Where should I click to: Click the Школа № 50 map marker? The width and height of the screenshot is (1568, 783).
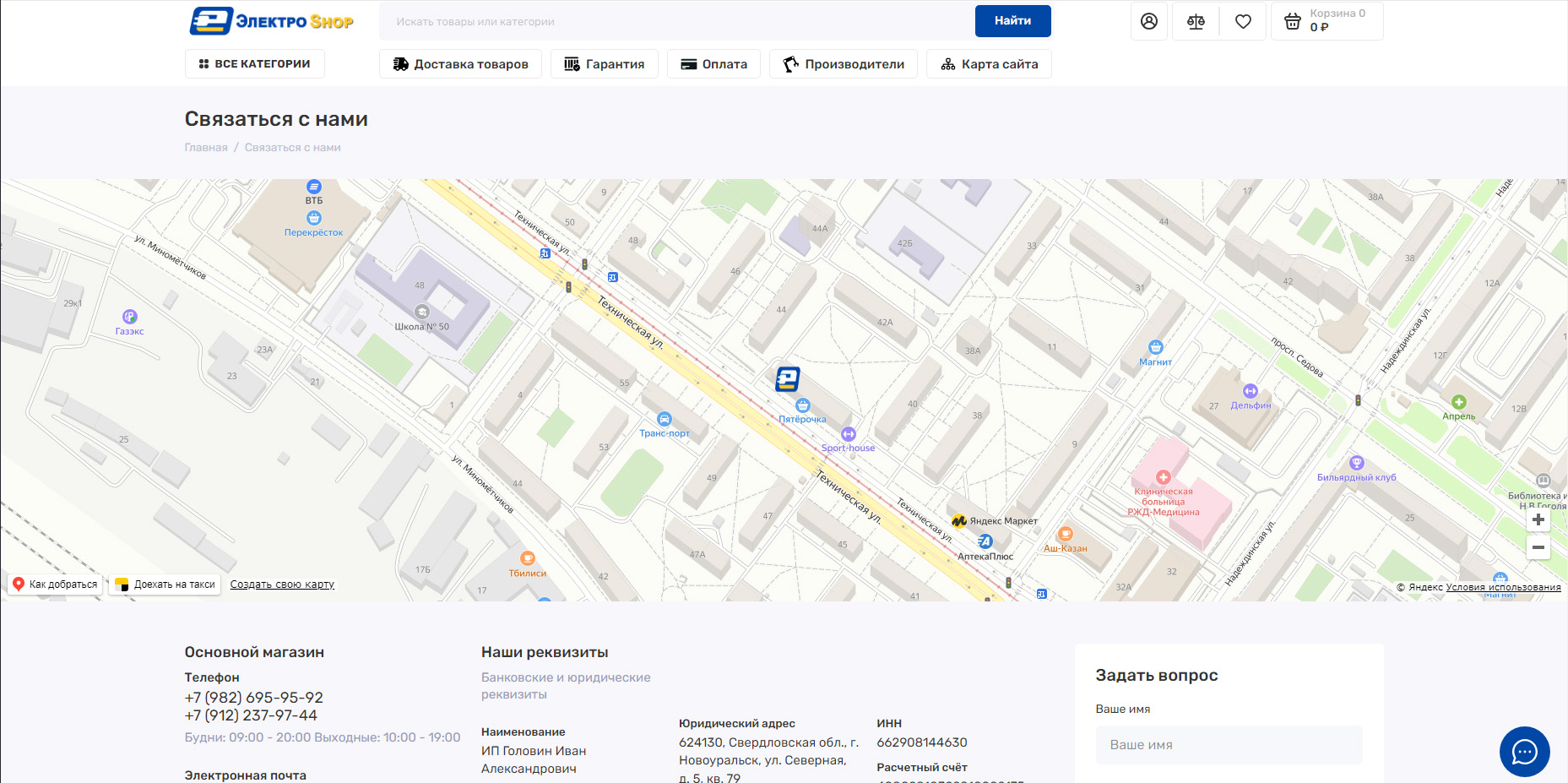click(x=421, y=312)
